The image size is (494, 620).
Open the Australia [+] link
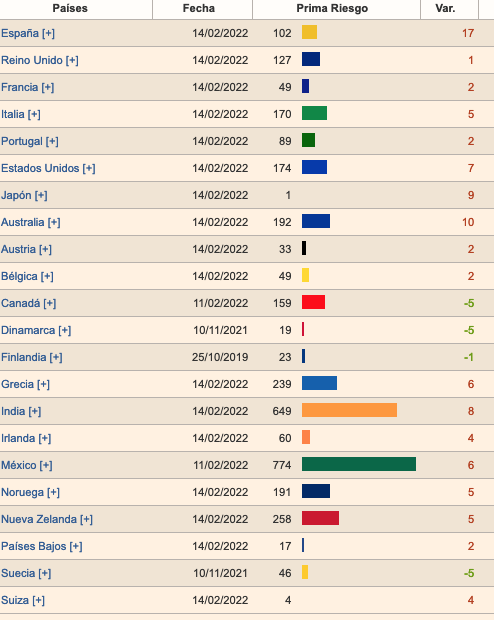tap(30, 222)
